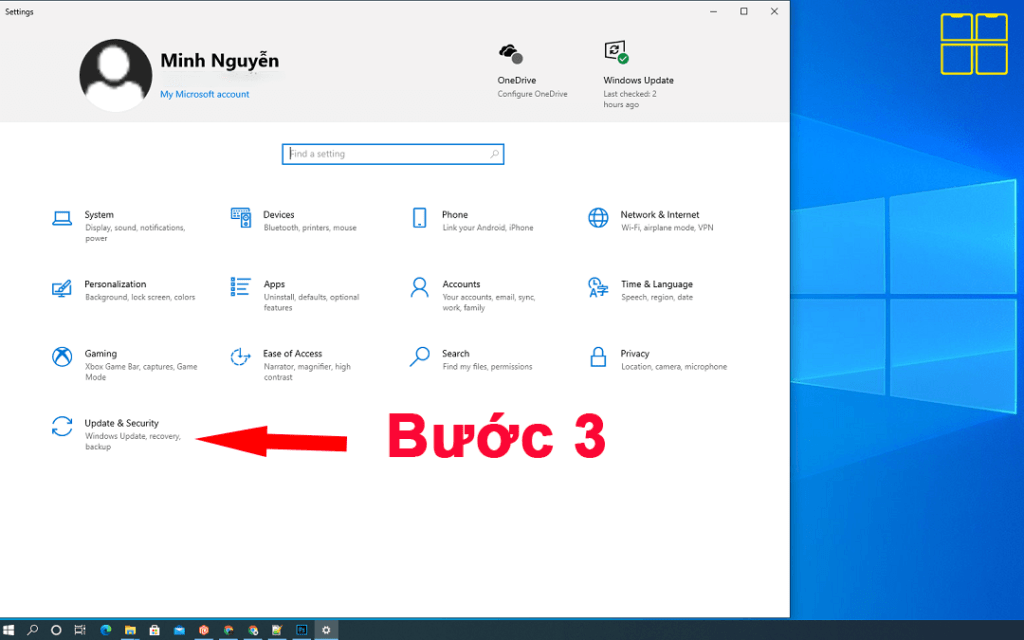Open the OneDrive configuration shortcut
Viewport: 1024px width, 640px height.
tap(517, 67)
